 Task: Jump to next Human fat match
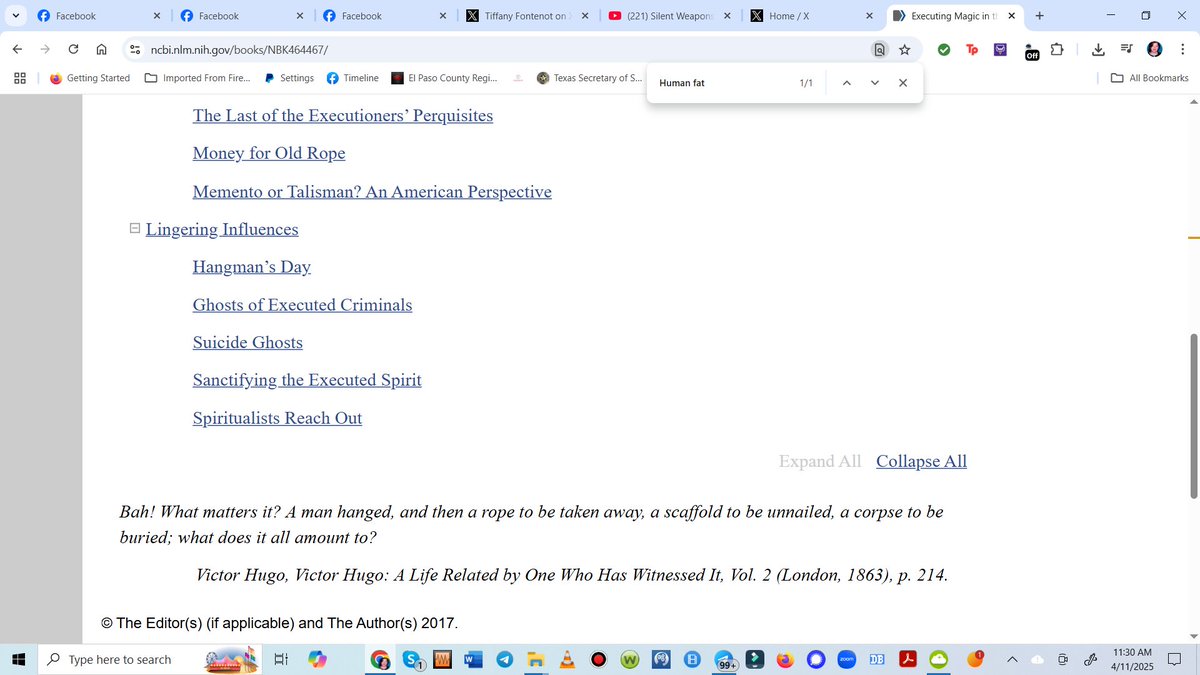874,83
